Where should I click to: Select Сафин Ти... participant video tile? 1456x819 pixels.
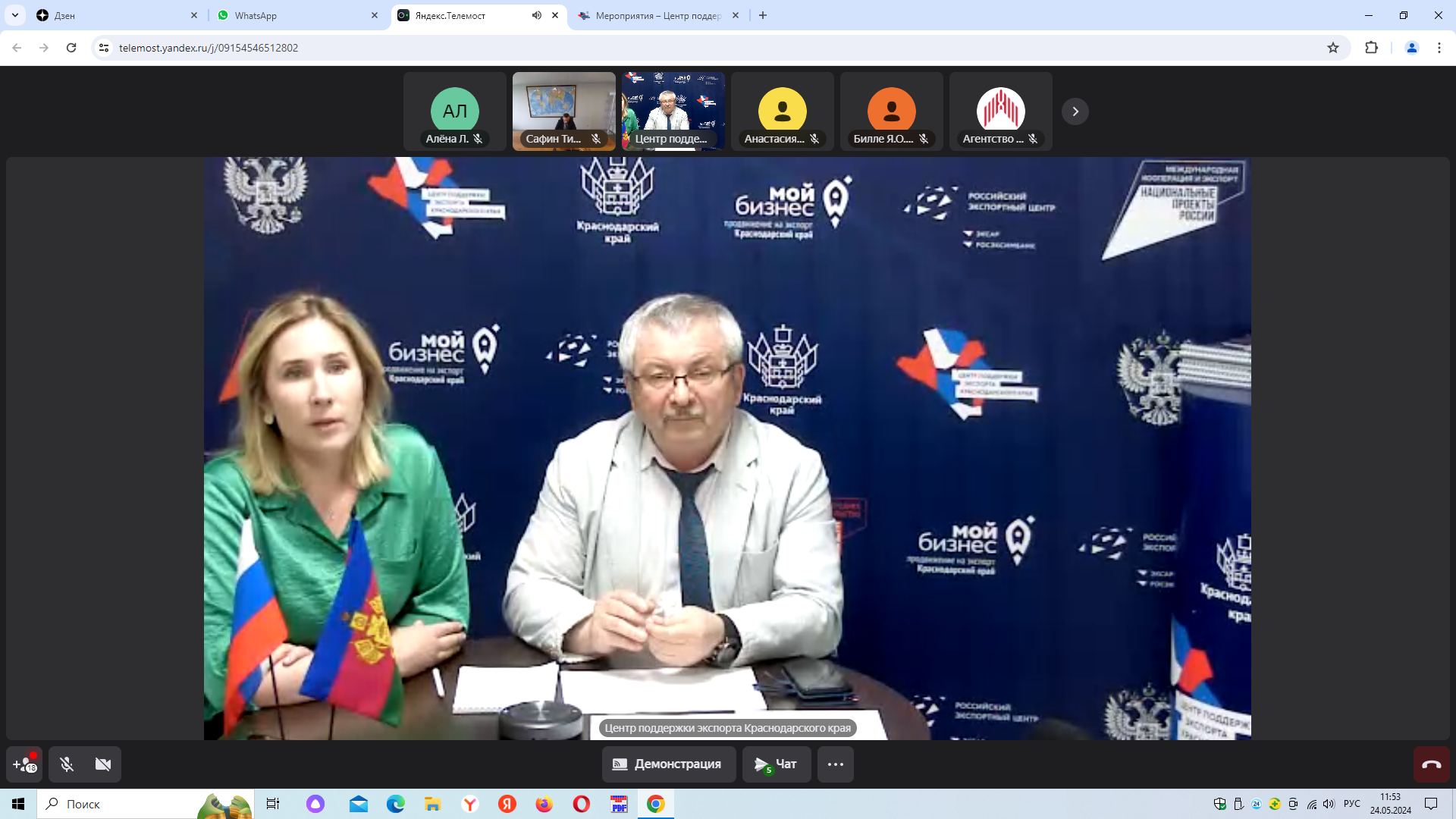[564, 111]
